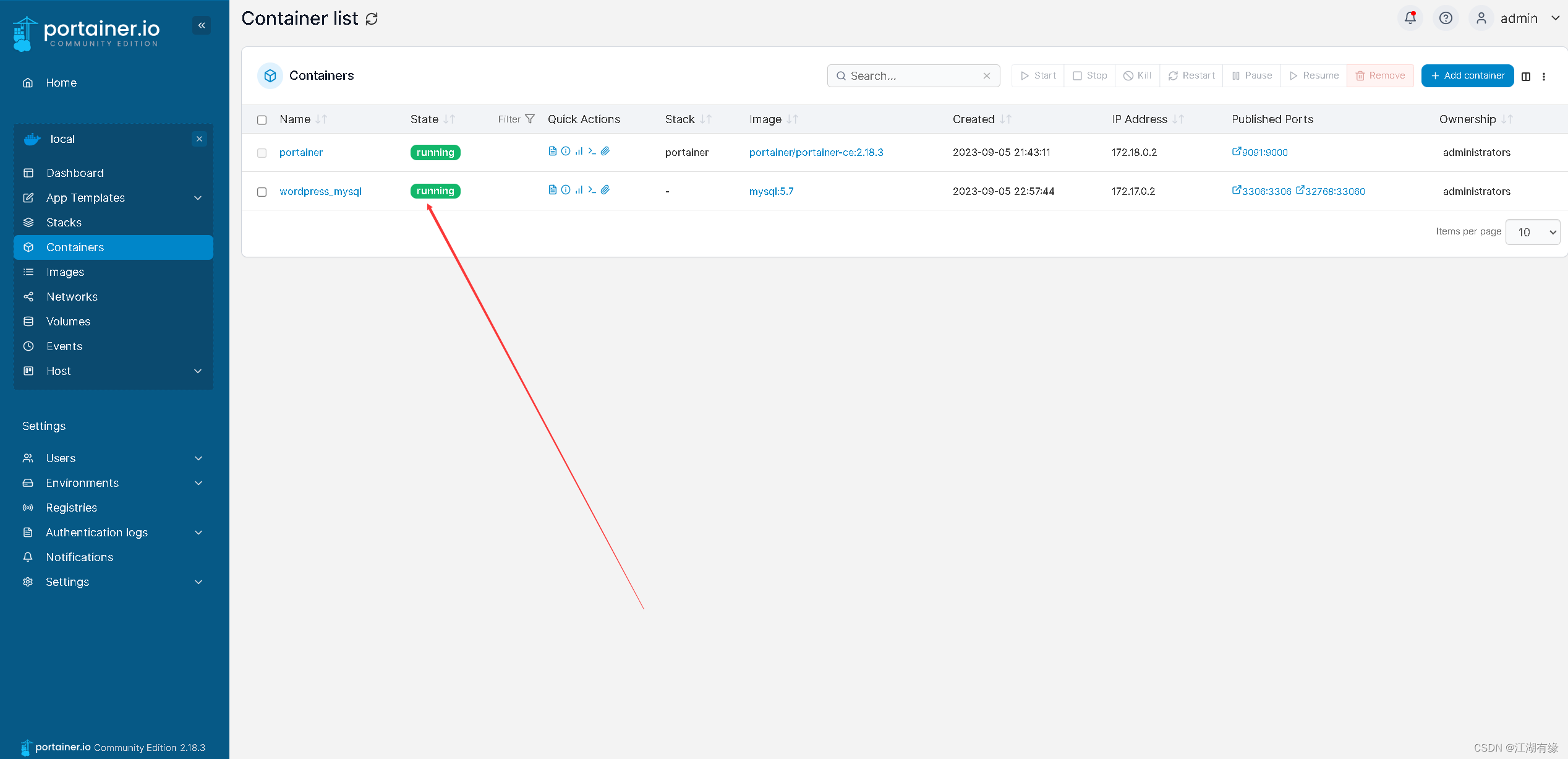This screenshot has width=1568, height=759.
Task: Click the attach icon for wordpress_mysql container
Action: point(605,190)
